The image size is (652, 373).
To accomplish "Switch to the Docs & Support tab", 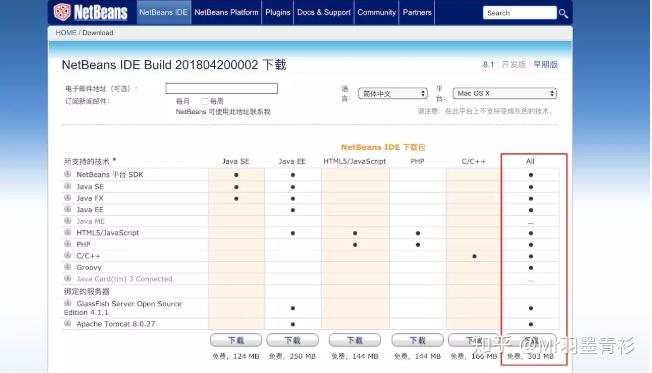I will coord(324,12).
